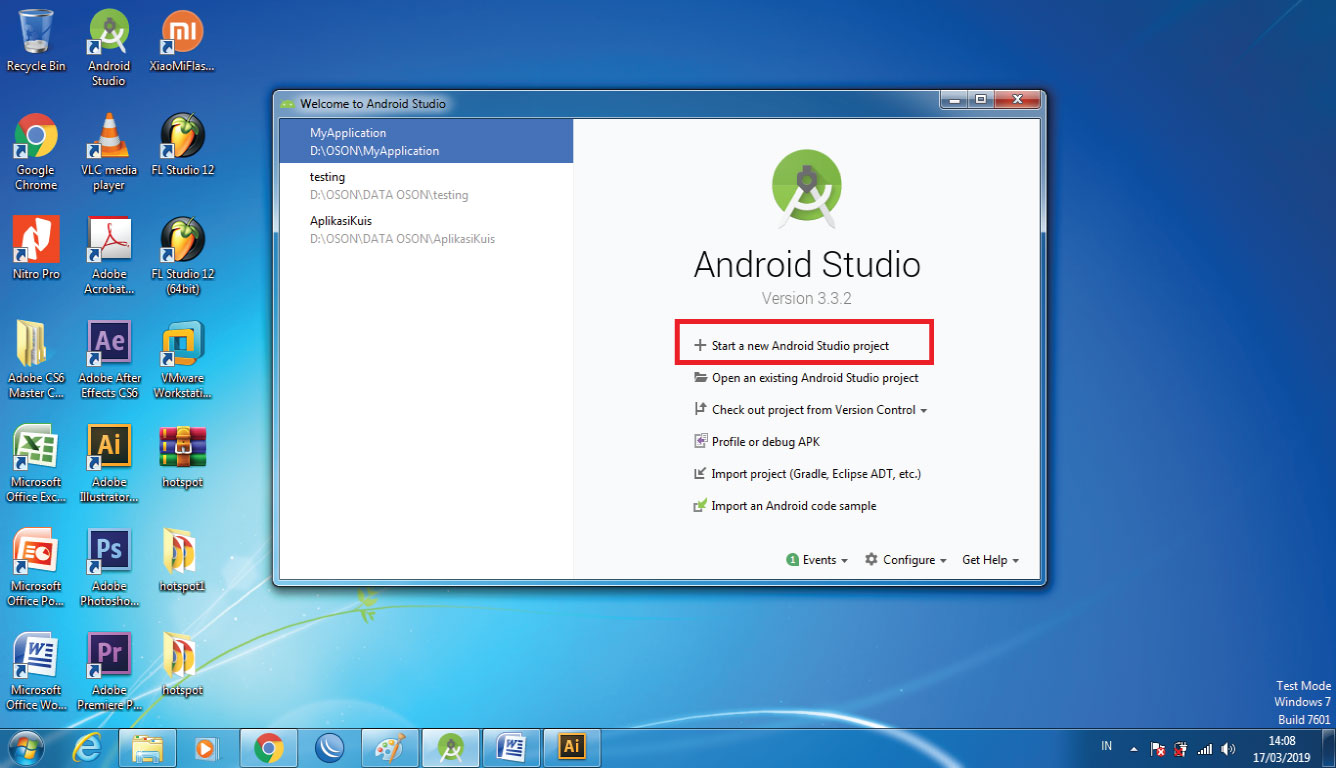This screenshot has height=768, width=1336.
Task: Open Android Studio from the taskbar
Action: click(450, 747)
